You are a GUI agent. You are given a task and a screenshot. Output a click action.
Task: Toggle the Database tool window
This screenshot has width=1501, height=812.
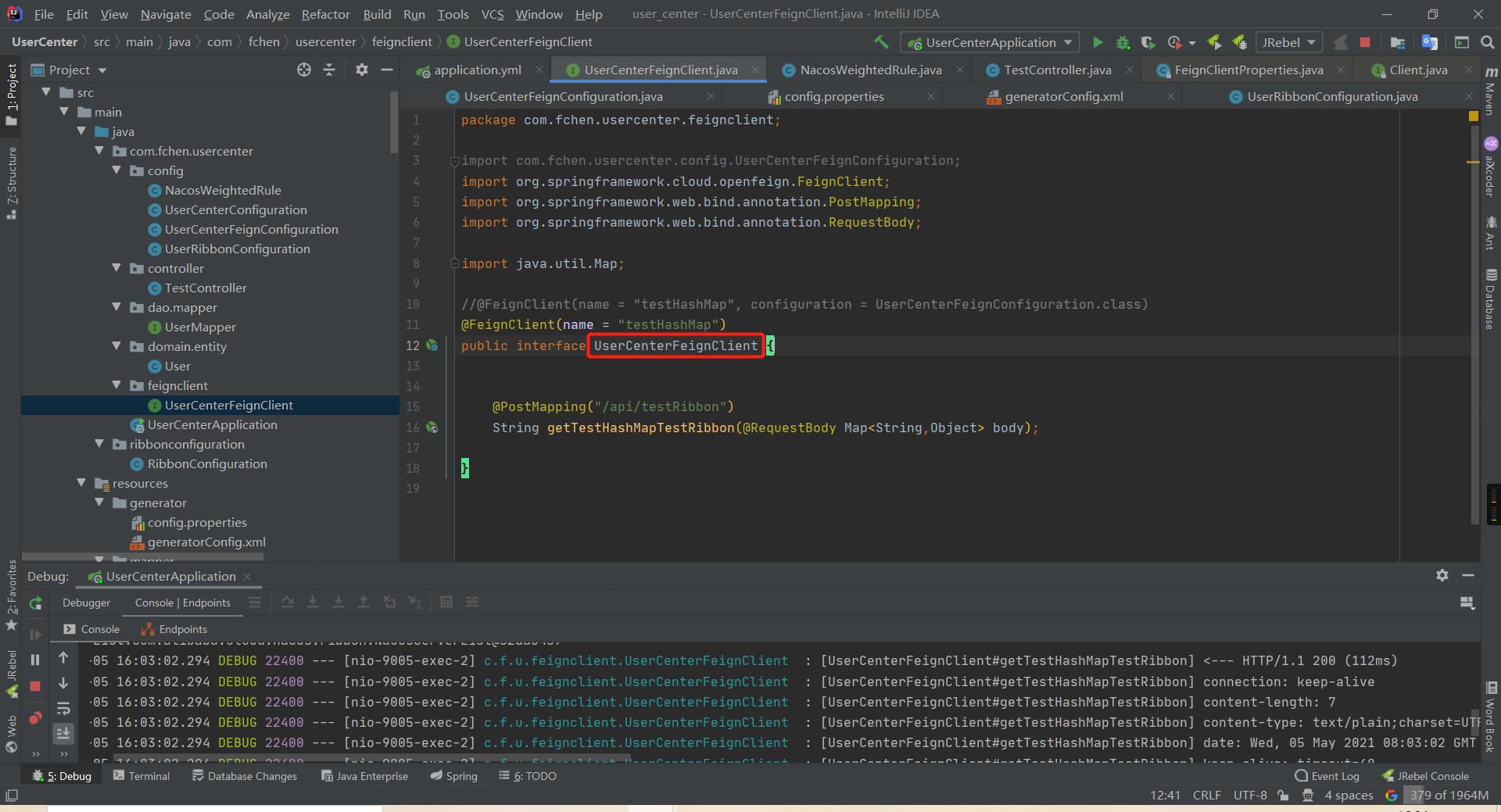pyautogui.click(x=1491, y=299)
